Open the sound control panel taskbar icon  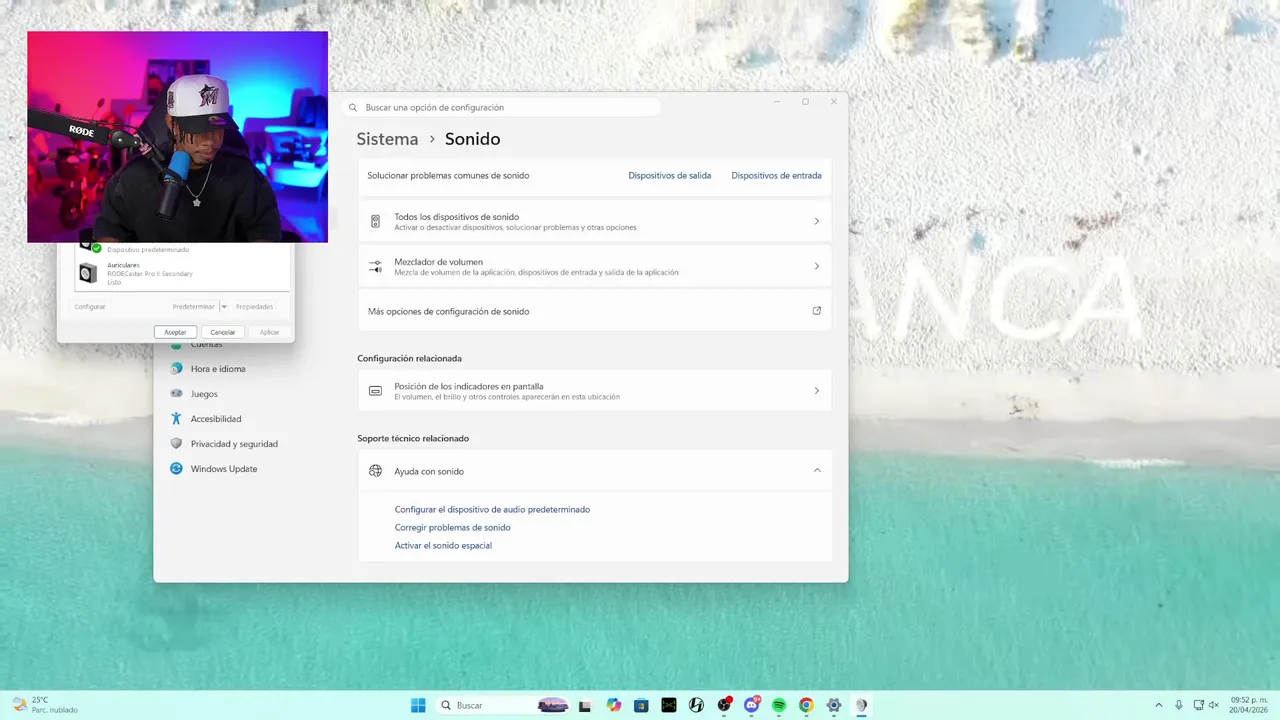tap(861, 705)
